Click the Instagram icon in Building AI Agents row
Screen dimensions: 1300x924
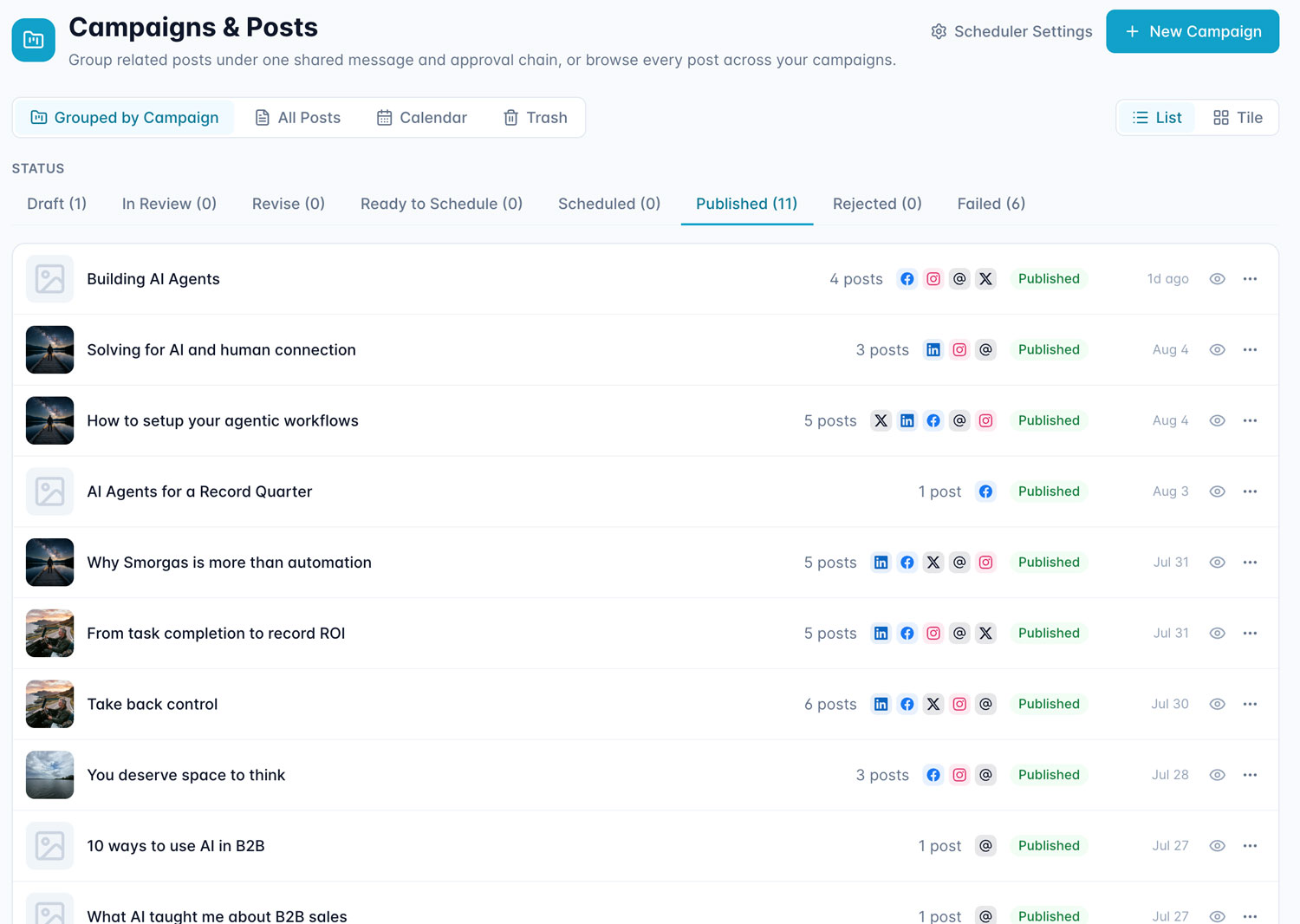(933, 279)
